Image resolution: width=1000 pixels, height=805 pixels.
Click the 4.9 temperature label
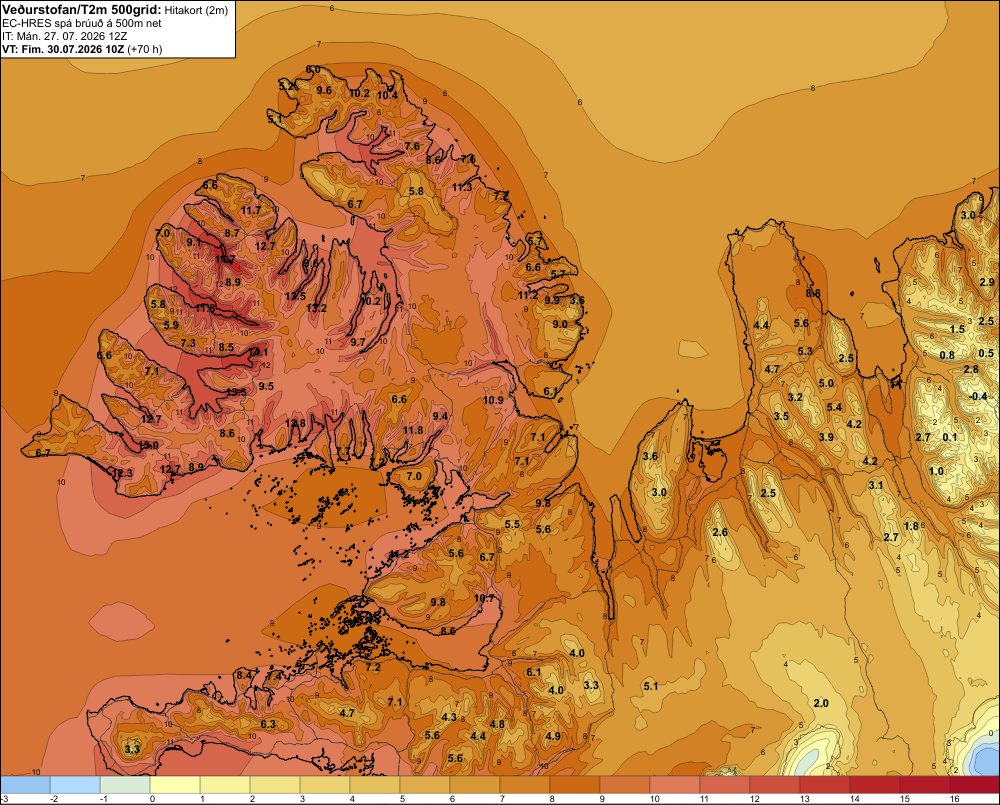[x=553, y=736]
